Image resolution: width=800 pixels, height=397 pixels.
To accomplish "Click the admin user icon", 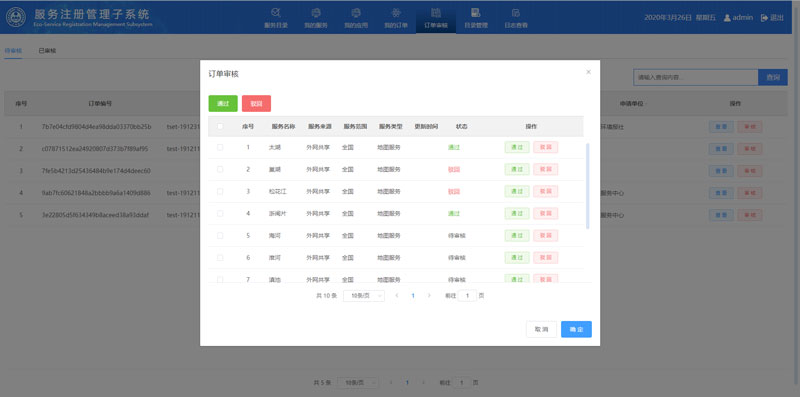I will (728, 17).
